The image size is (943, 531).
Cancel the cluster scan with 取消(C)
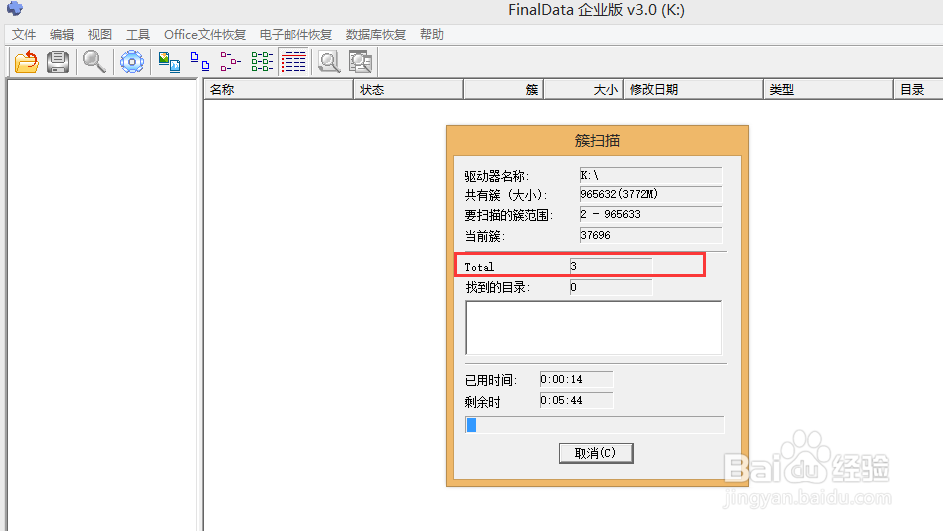(596, 453)
